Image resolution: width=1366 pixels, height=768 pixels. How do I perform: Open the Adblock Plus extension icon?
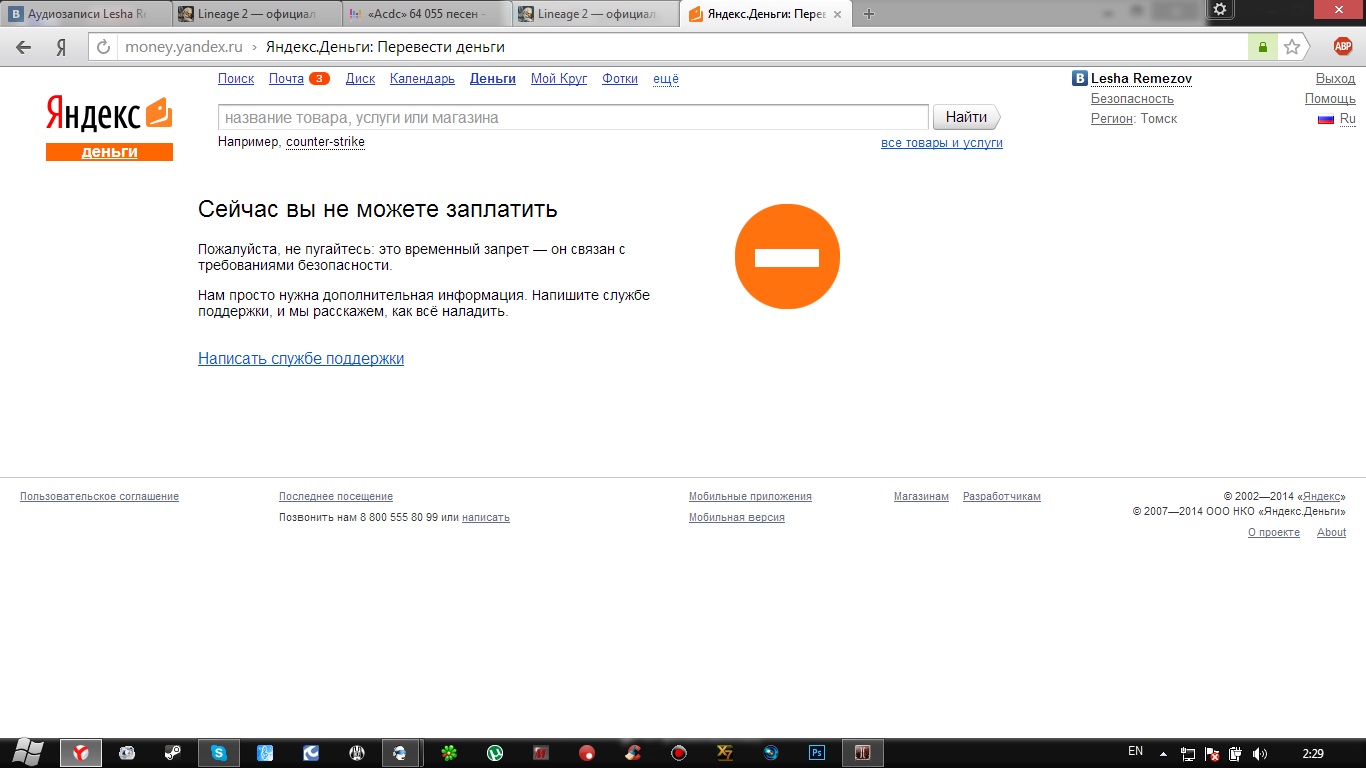pos(1343,46)
